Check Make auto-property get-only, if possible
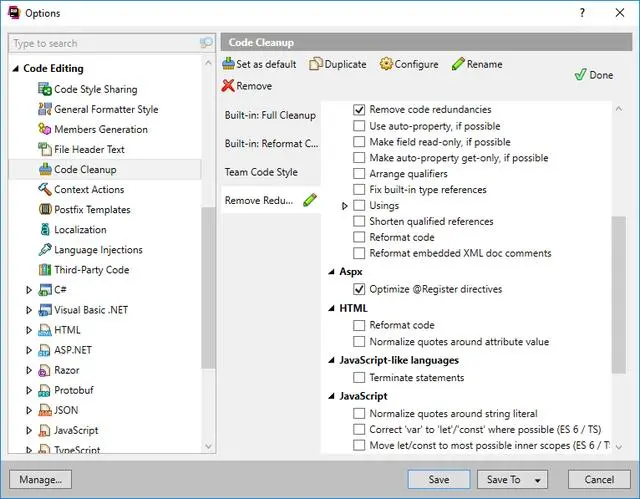This screenshot has height=499, width=640. coord(359,157)
